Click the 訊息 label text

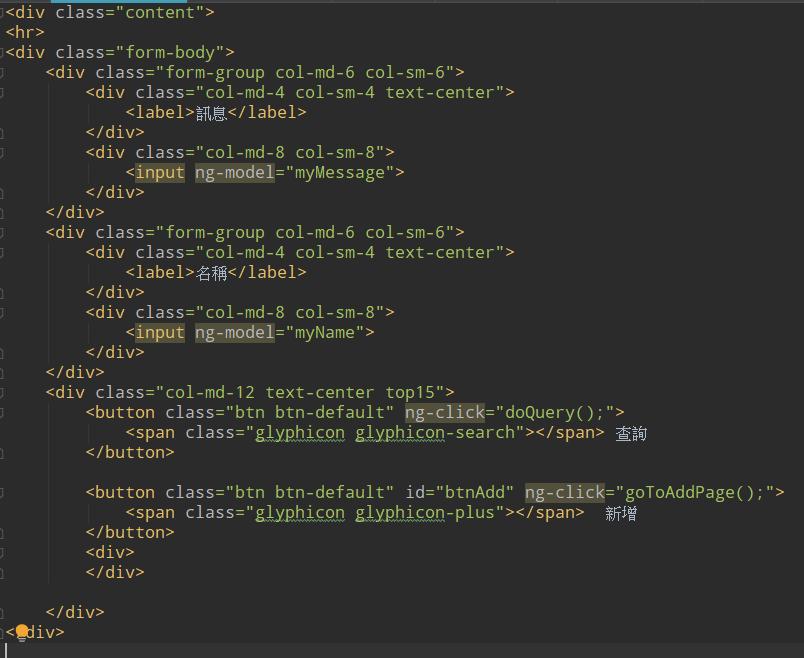(211, 113)
